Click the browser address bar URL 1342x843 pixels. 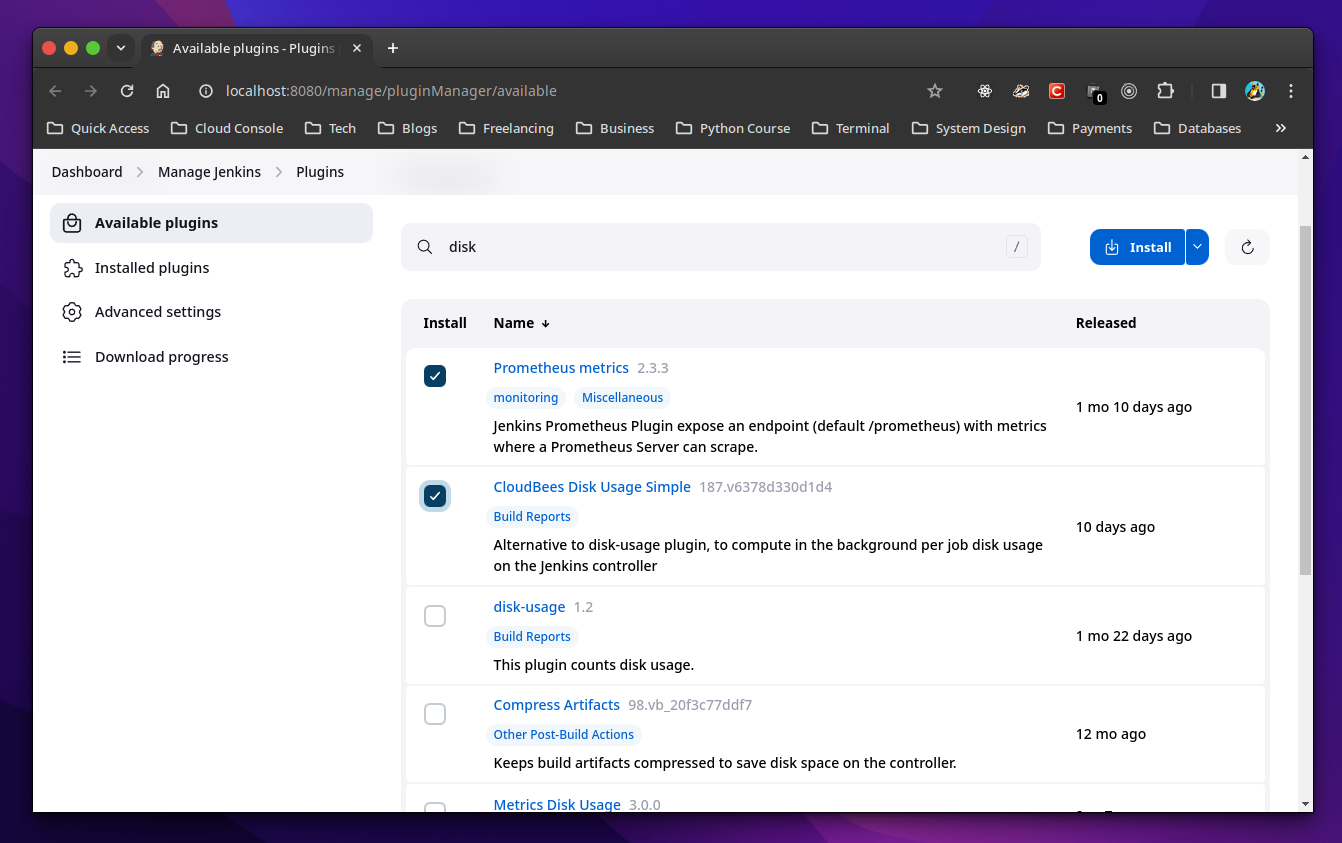pos(391,91)
